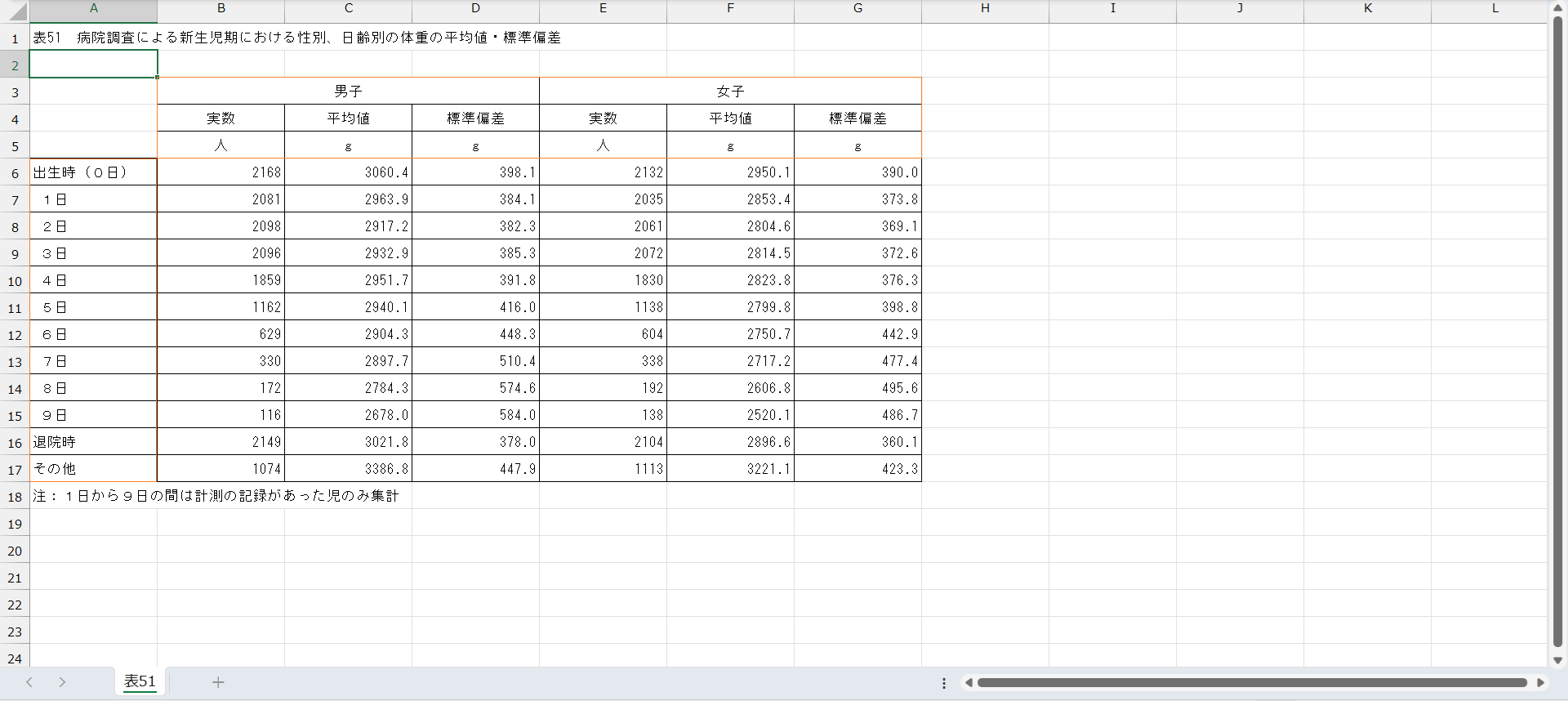Click the add new sheet plus icon
The width and height of the screenshot is (1568, 701).
218,682
